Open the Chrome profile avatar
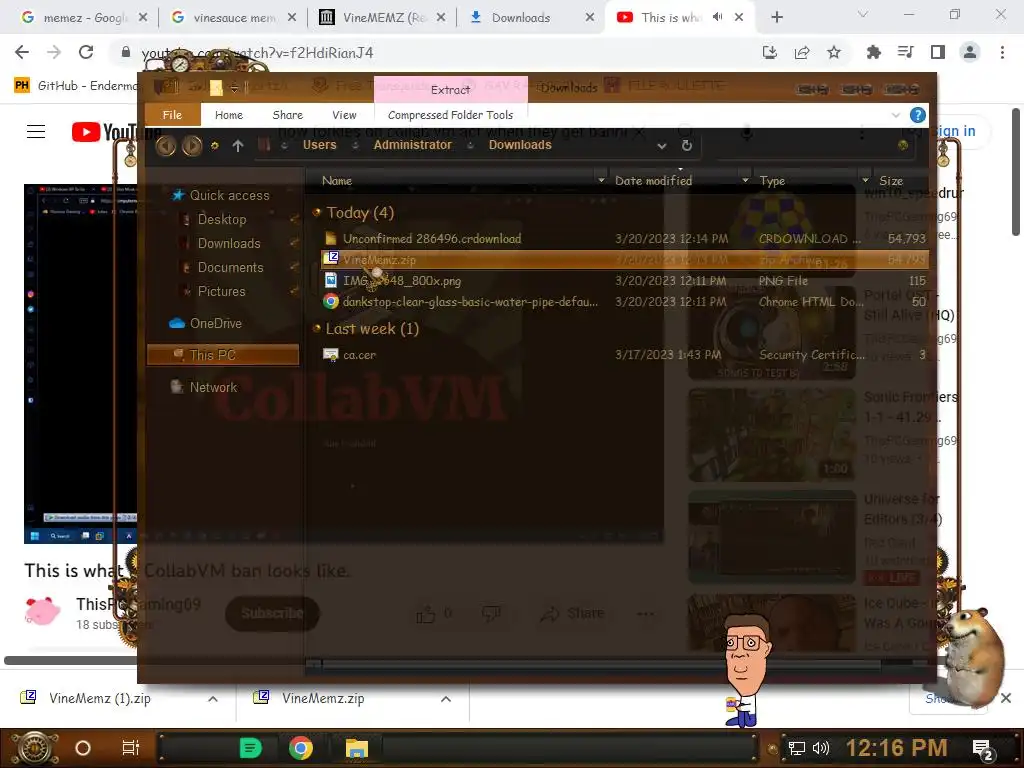Screen dimensions: 1024x768 pyautogui.click(x=970, y=52)
